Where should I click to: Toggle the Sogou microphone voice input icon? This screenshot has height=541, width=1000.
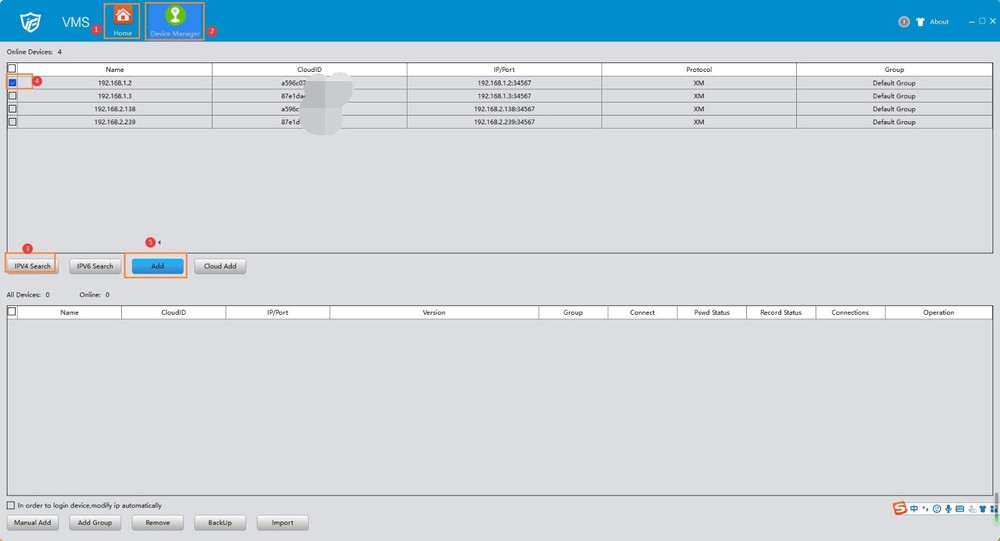pos(948,508)
